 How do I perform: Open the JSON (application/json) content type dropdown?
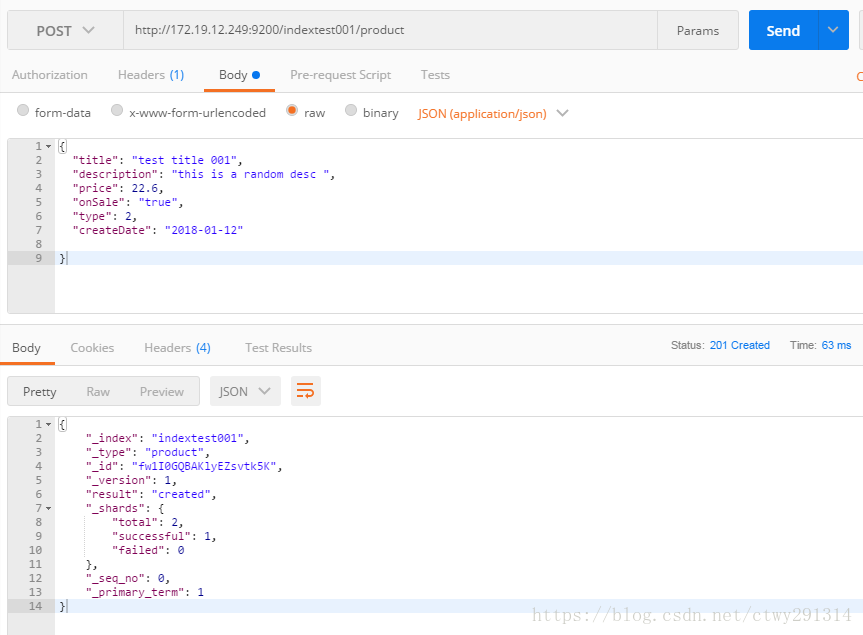(493, 113)
